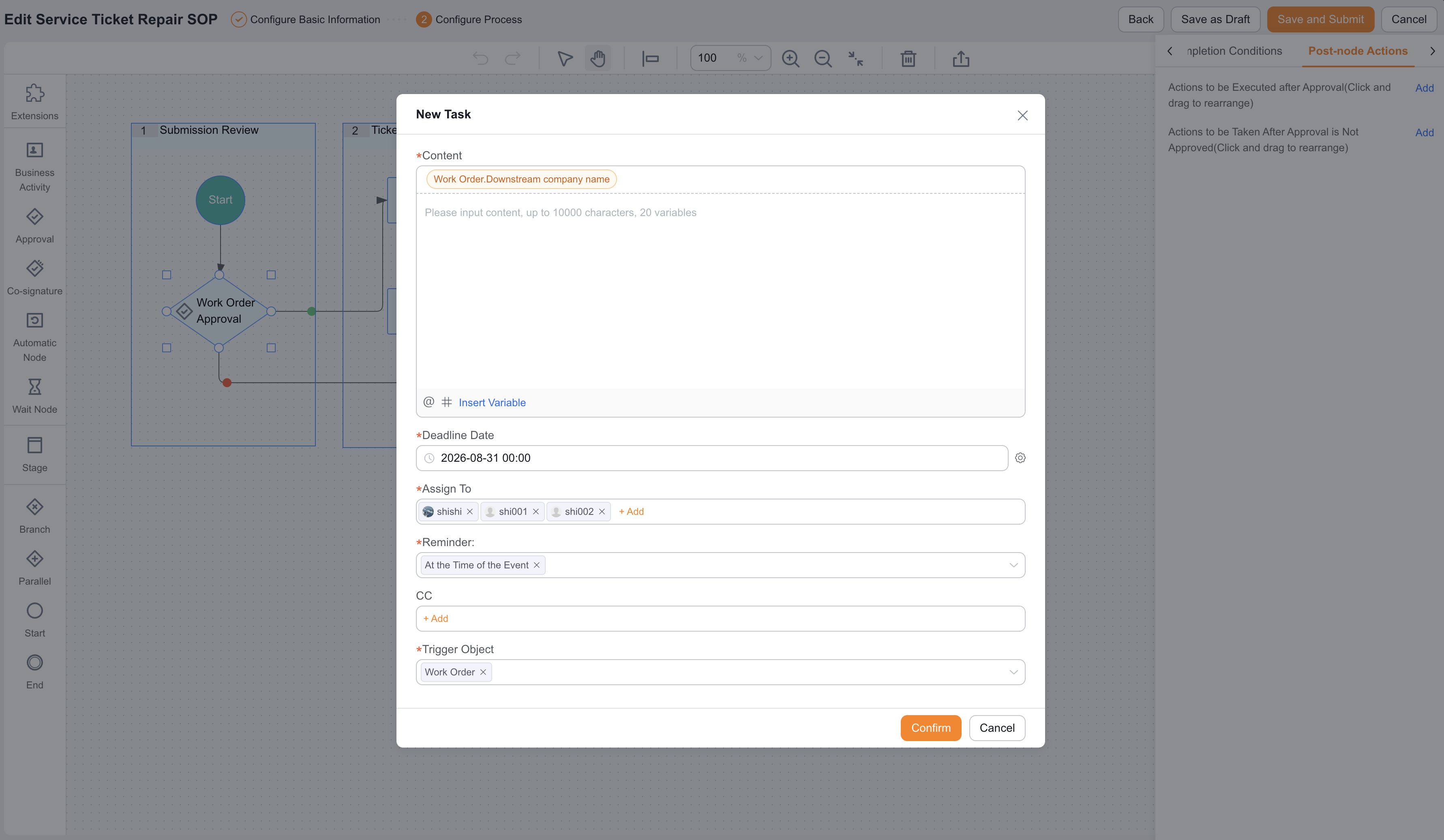This screenshot has height=840, width=1444.
Task: Click Cancel in the New Task dialog
Action: (x=997, y=728)
